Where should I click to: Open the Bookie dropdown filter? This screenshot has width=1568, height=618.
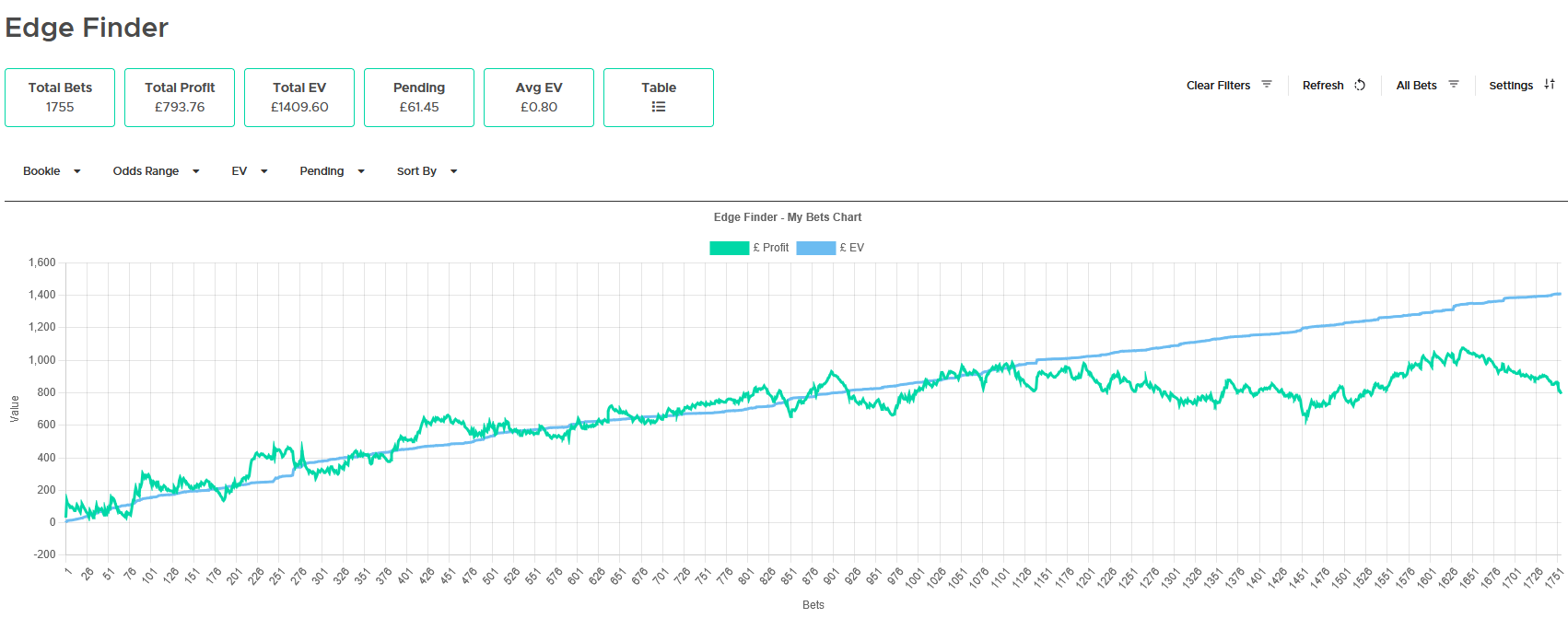click(x=52, y=171)
